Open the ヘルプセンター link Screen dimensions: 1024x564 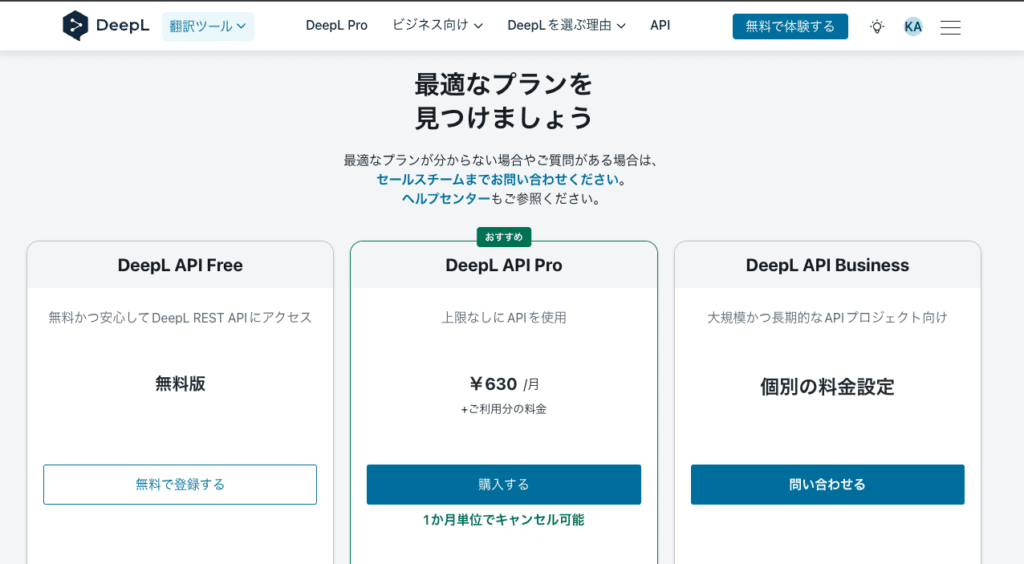coord(446,198)
